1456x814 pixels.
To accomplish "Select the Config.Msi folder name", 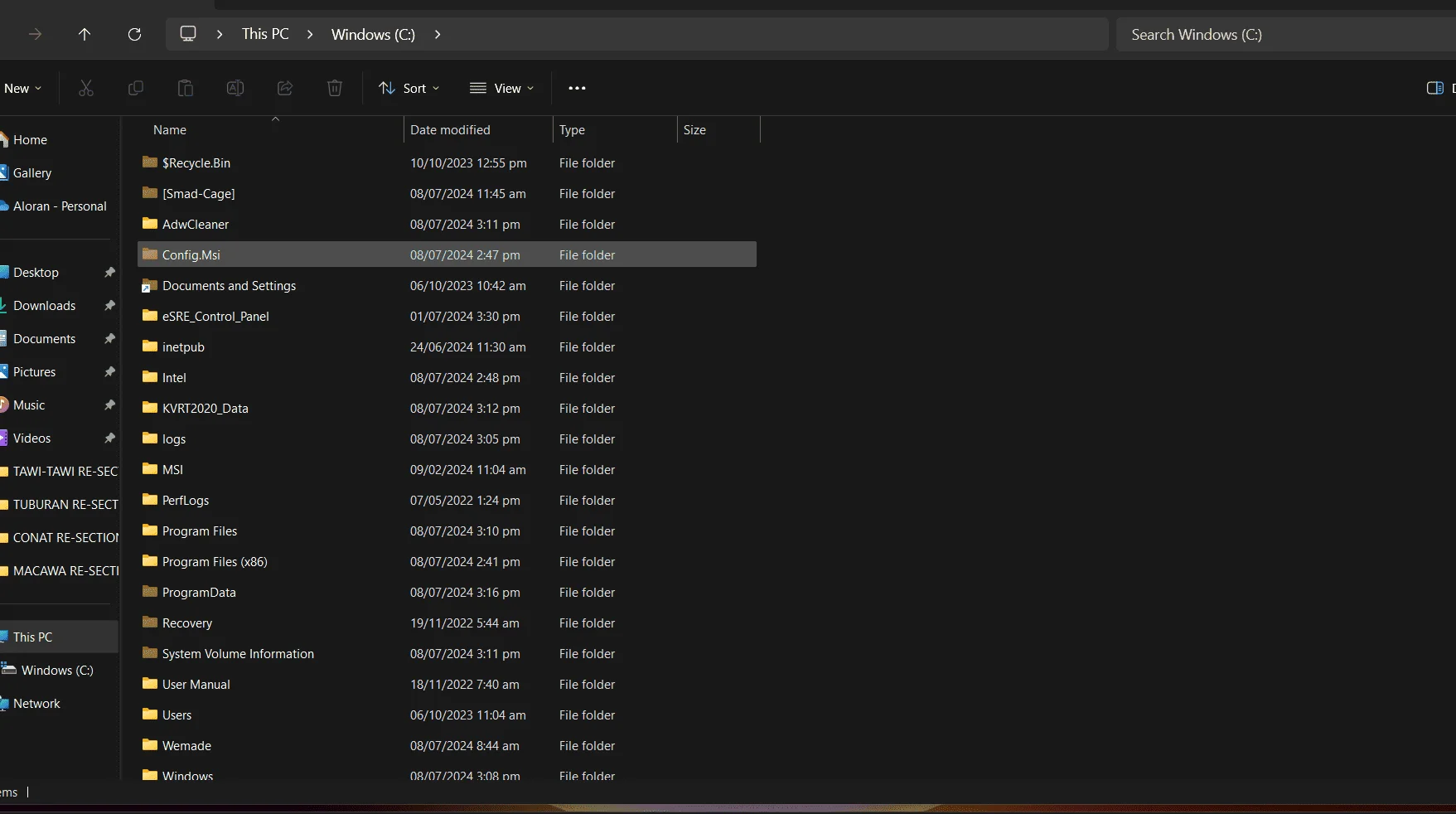I will click(191, 255).
